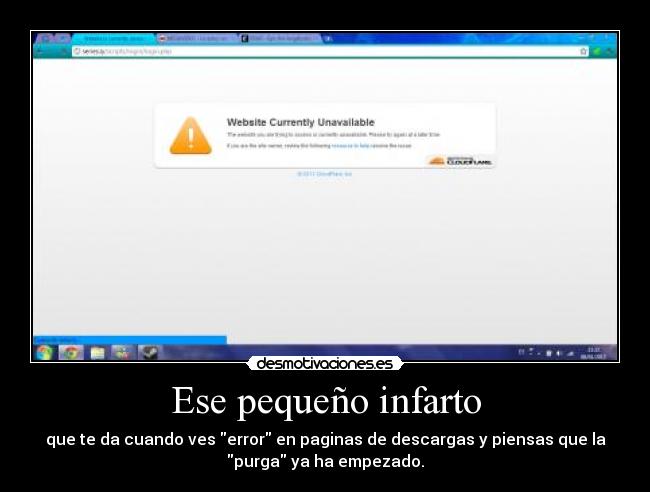Viewport: 650px width, 492px height.
Task: Bookmark the page with the star icon
Action: (x=583, y=51)
